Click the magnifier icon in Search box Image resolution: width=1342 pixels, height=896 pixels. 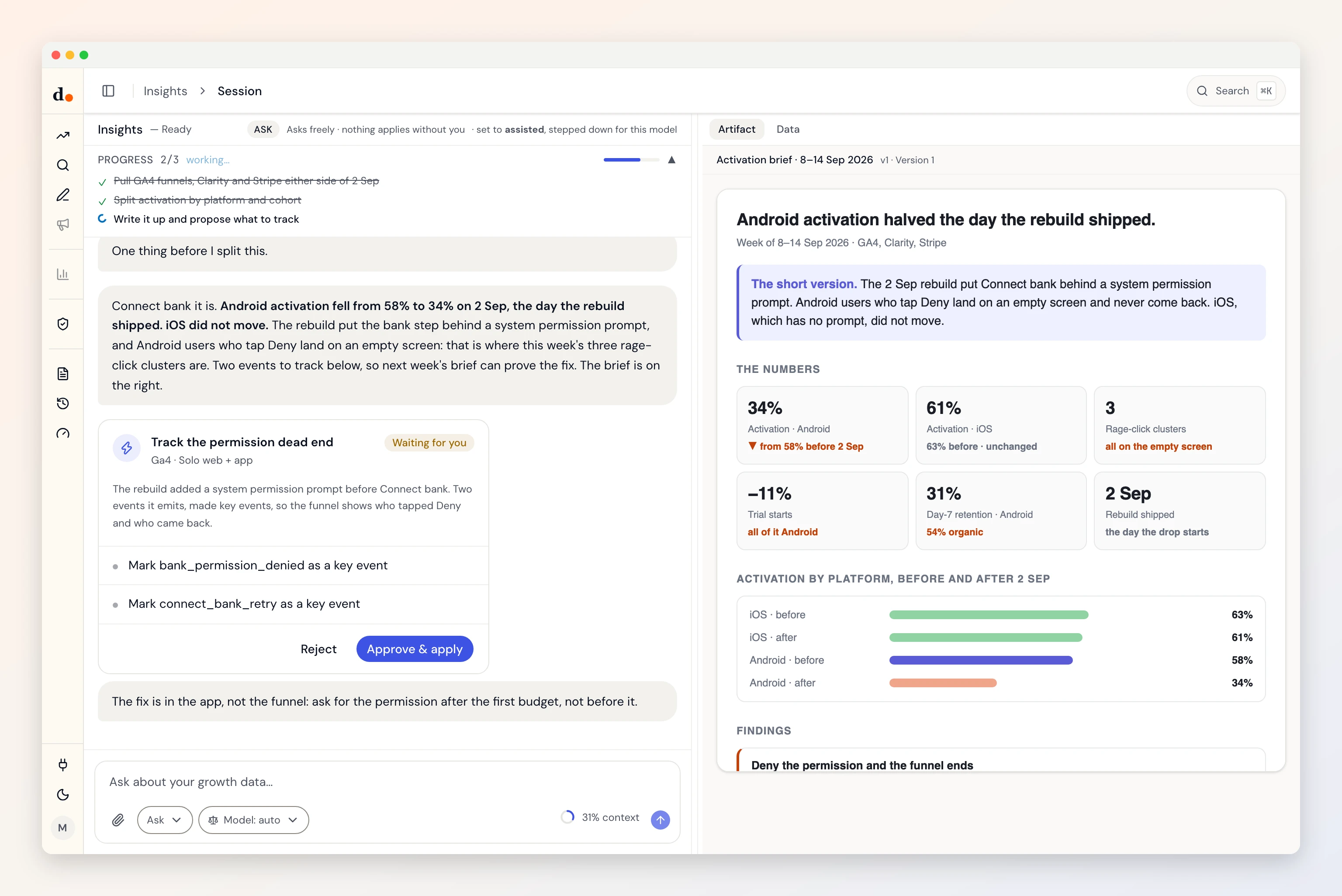click(1202, 91)
